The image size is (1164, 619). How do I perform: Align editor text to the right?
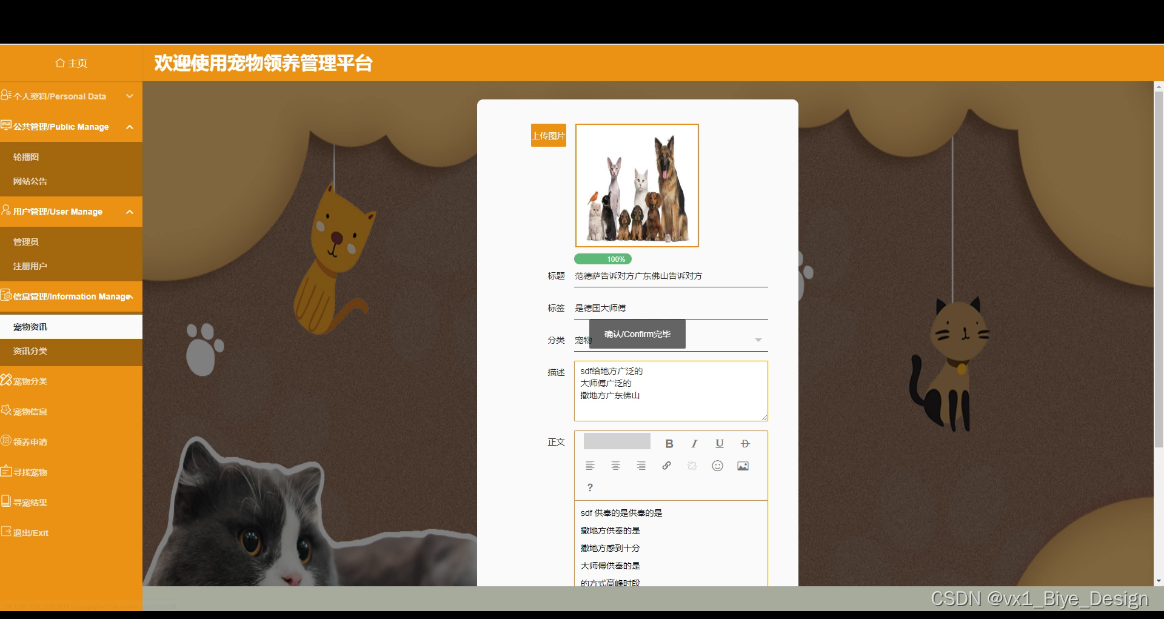coord(641,465)
